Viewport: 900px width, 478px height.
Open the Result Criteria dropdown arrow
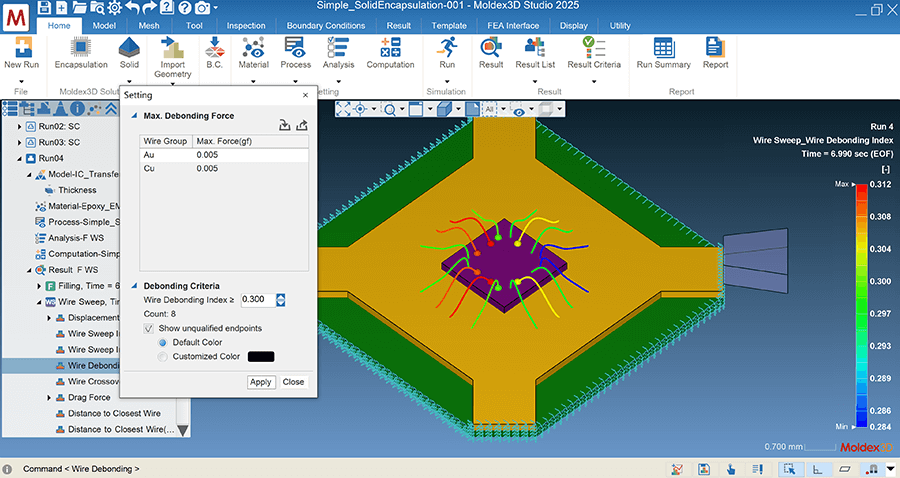click(594, 81)
